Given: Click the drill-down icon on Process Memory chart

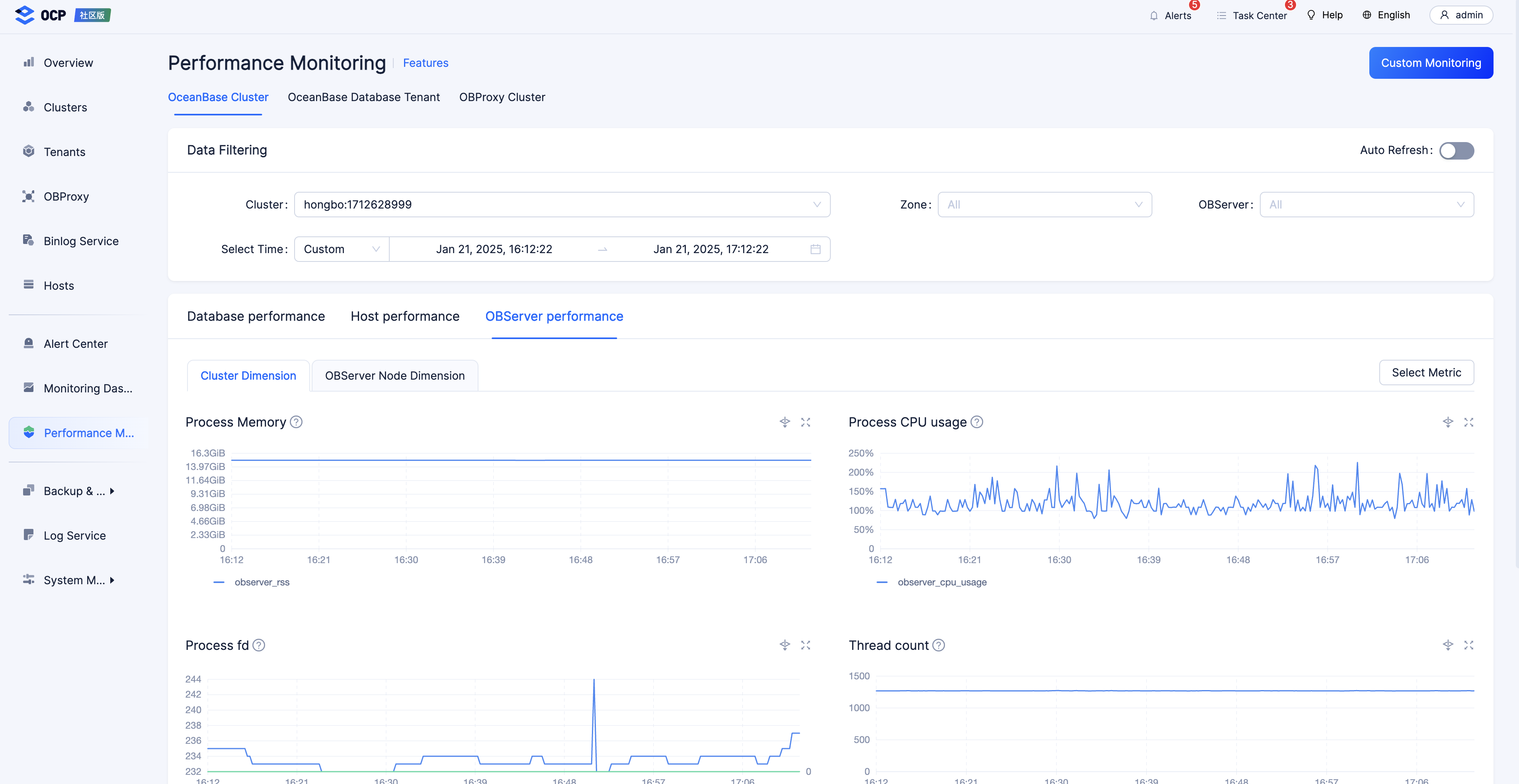Looking at the screenshot, I should 785,422.
